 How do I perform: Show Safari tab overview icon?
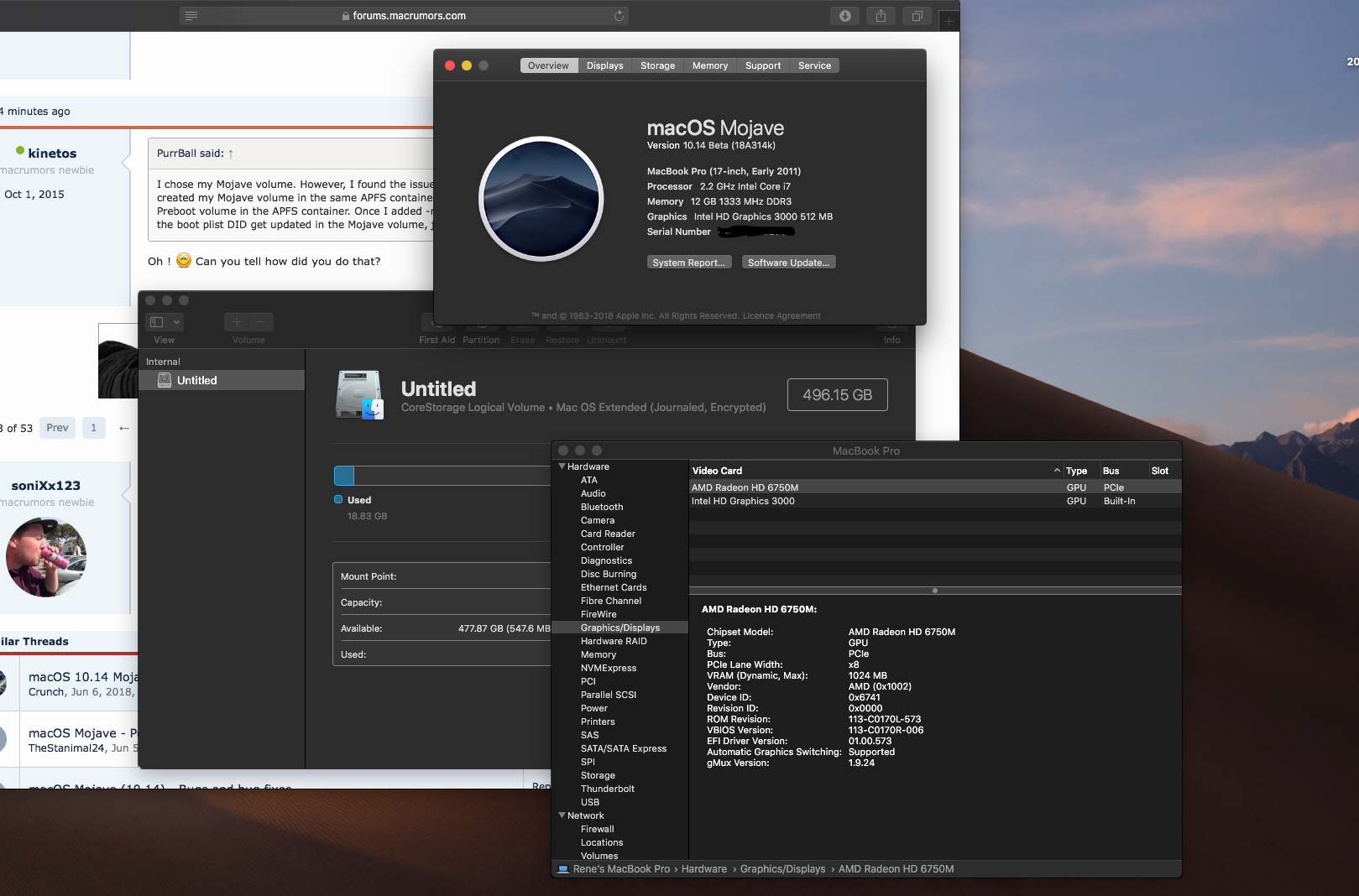pos(917,16)
